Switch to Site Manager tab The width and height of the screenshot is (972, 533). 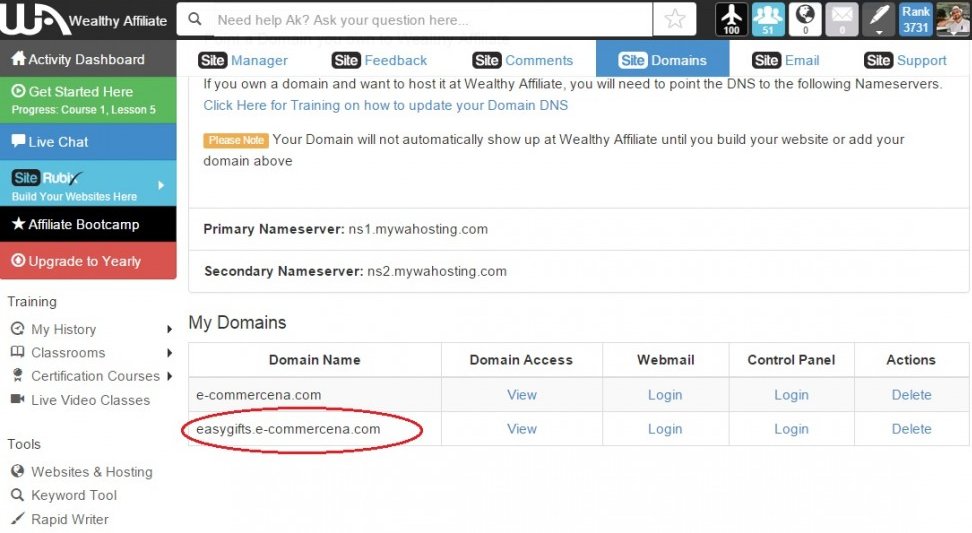[x=243, y=60]
